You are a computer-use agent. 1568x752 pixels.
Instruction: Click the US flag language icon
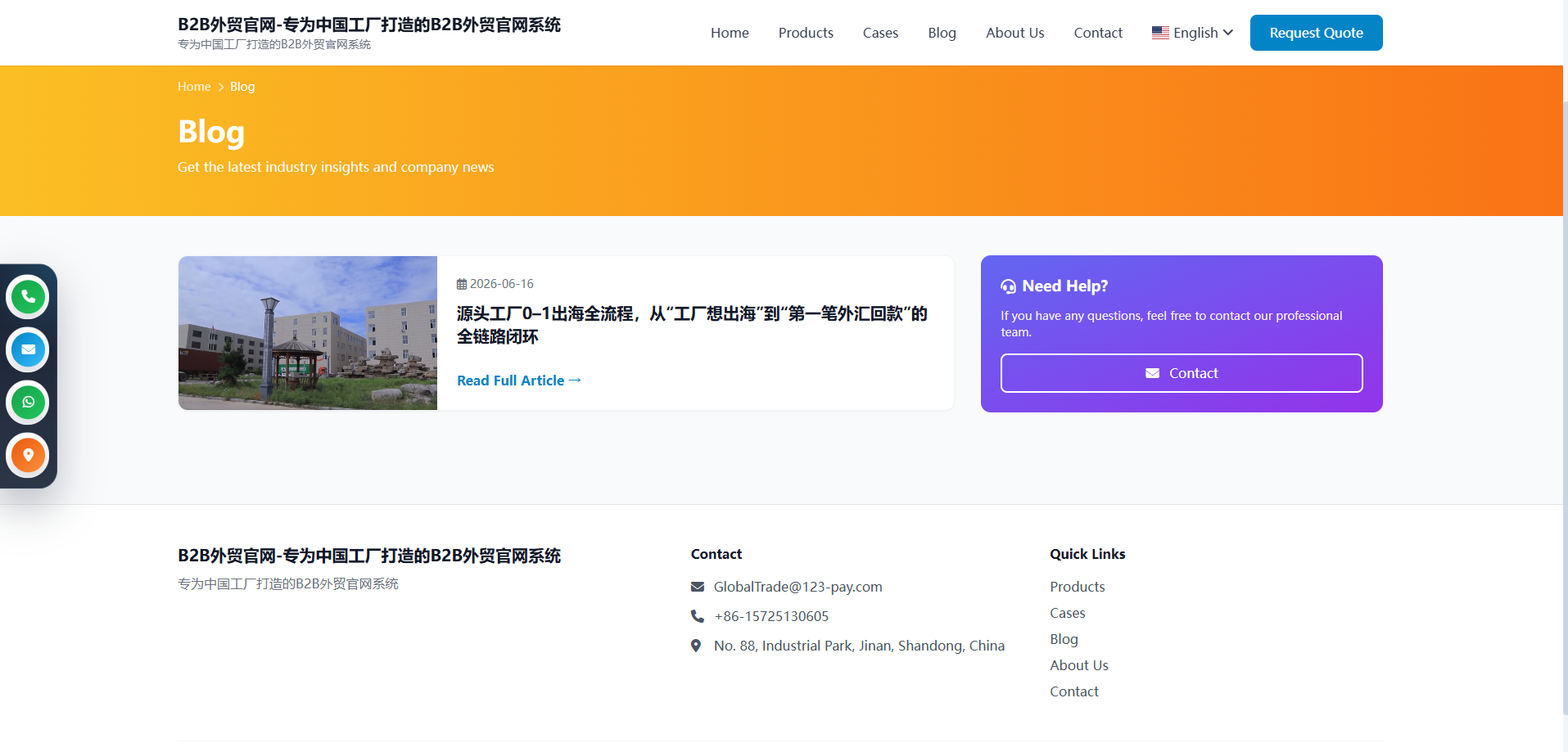[1160, 33]
